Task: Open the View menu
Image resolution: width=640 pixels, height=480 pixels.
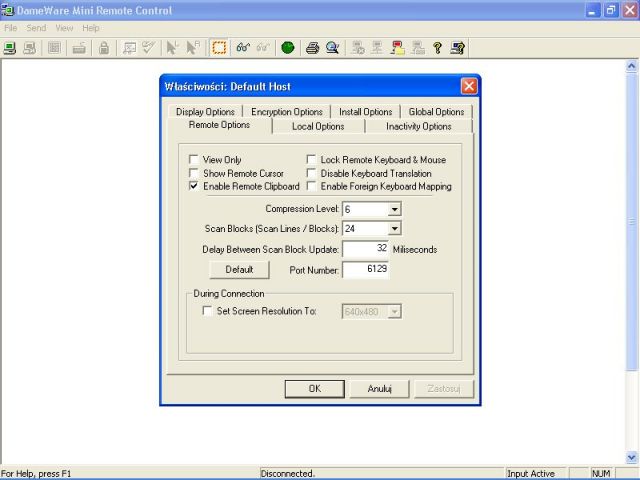Action: [x=64, y=28]
